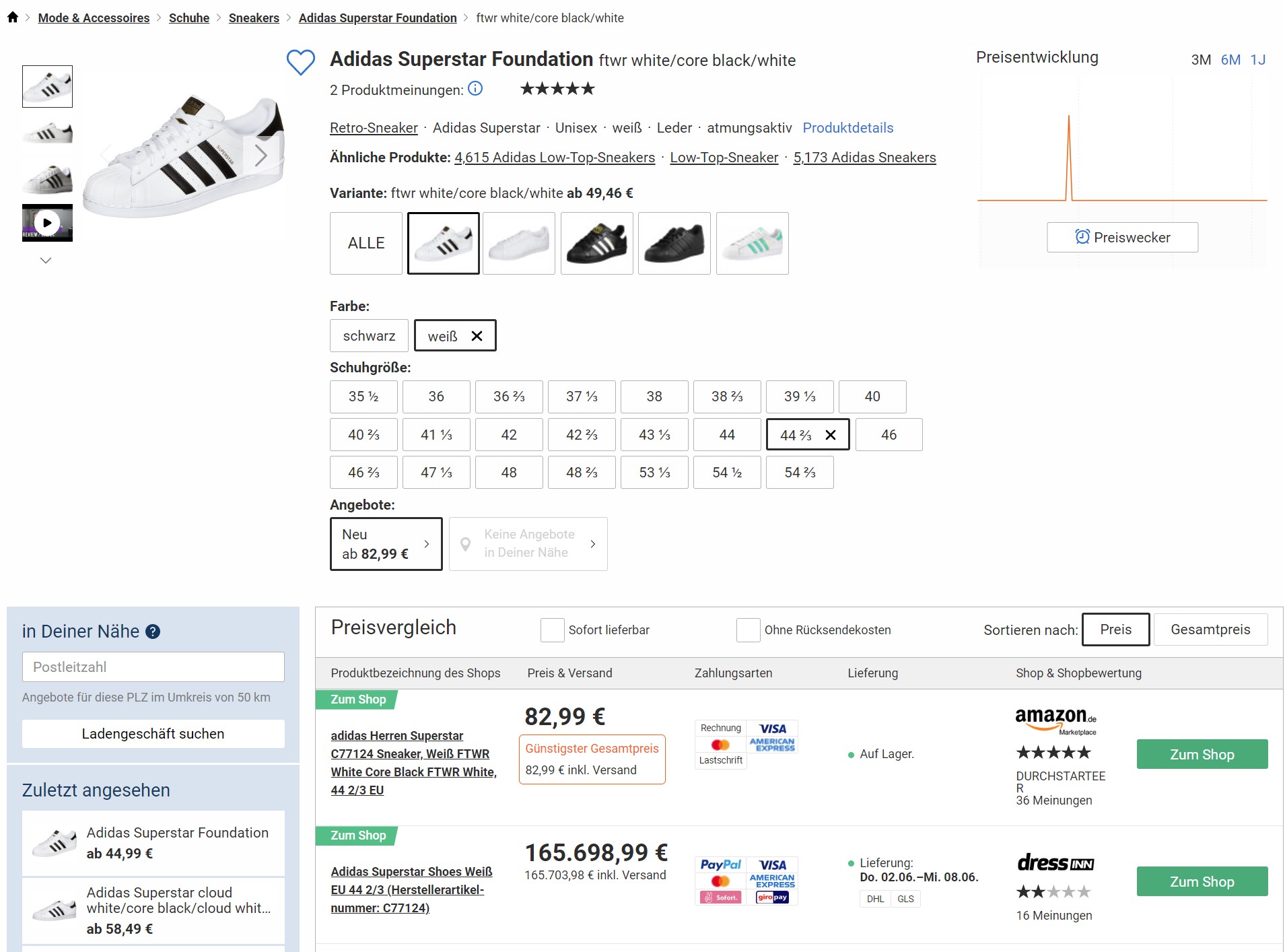This screenshot has width=1285, height=952.
Task: Open amazon.de Marketplace shop logo
Action: tap(1055, 720)
